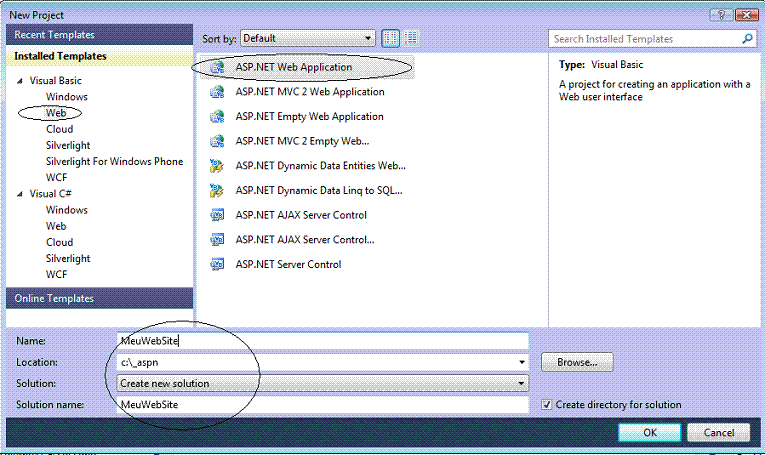Click the Dynamic Data Linq to SQL icon

point(217,190)
